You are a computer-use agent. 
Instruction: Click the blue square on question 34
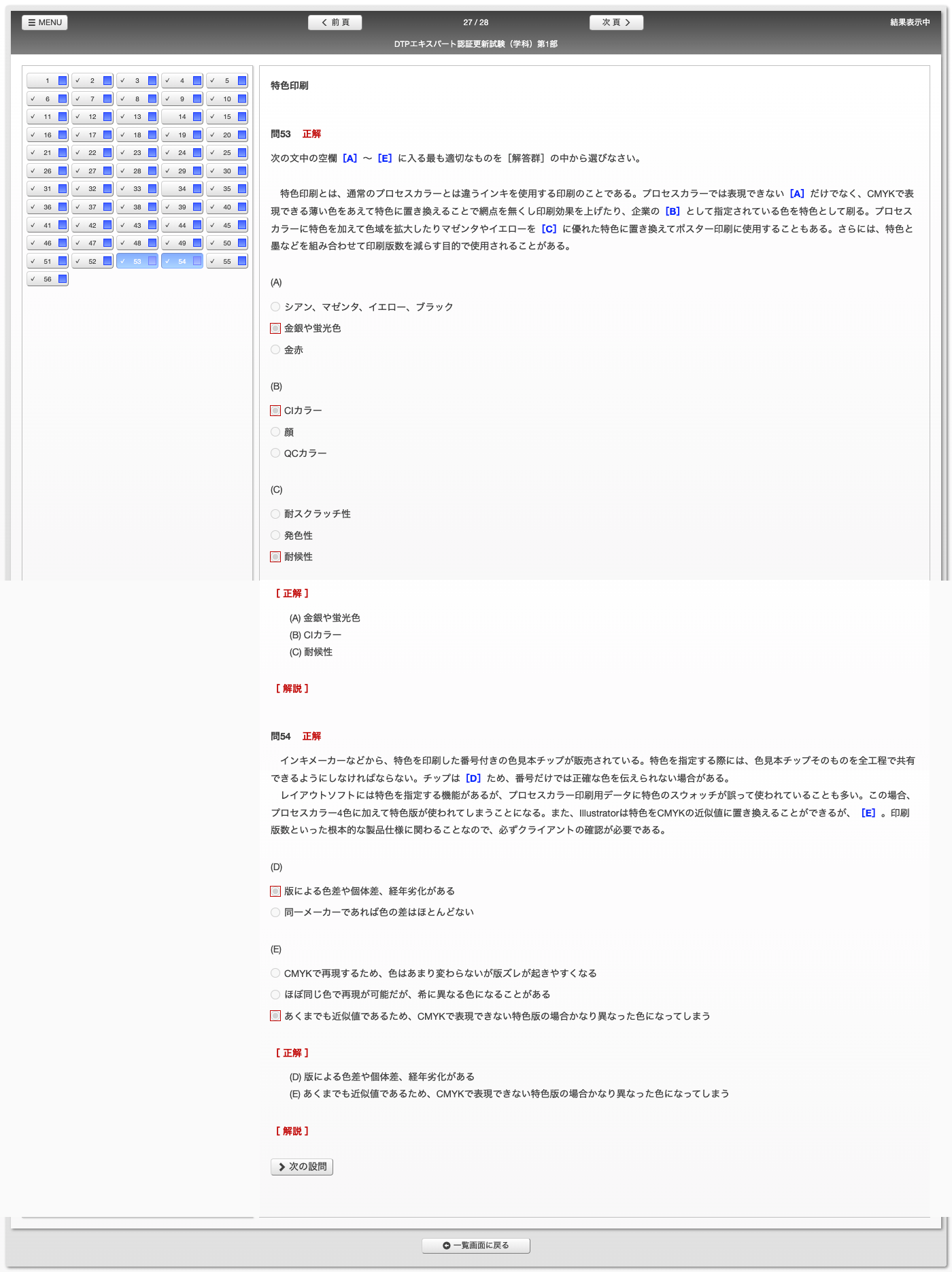[197, 189]
